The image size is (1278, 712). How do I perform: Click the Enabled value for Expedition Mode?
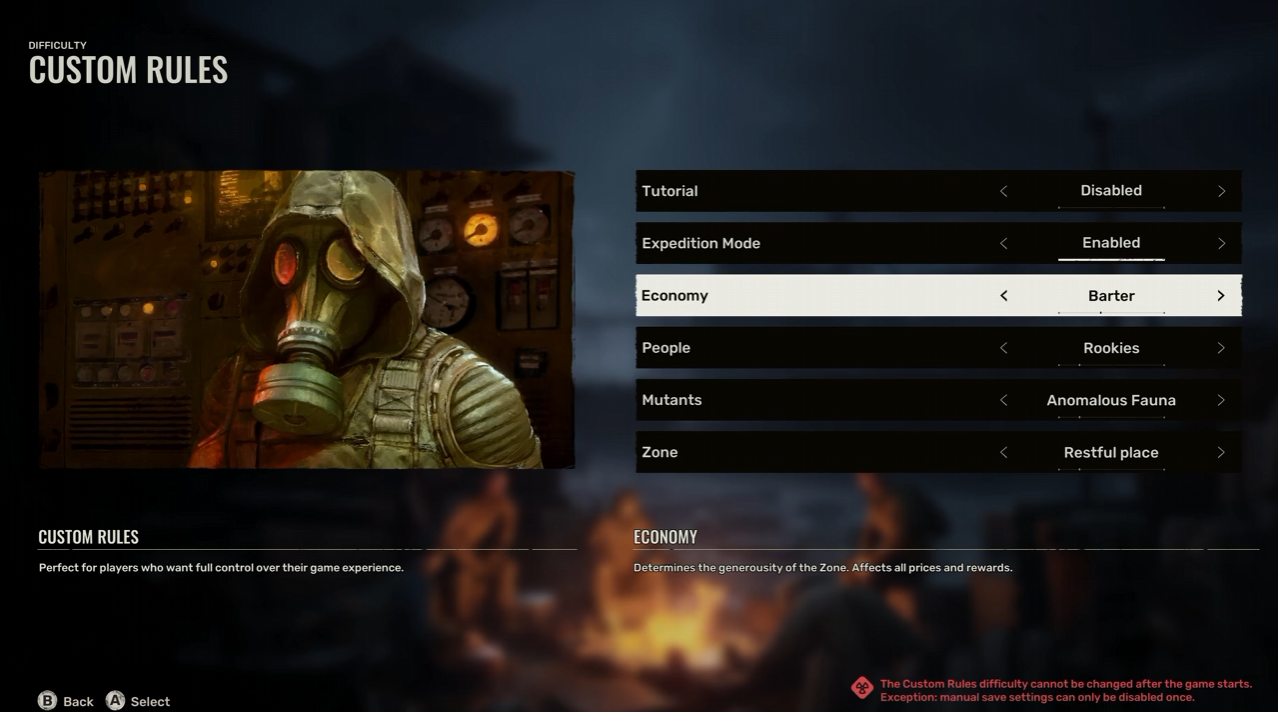1111,242
